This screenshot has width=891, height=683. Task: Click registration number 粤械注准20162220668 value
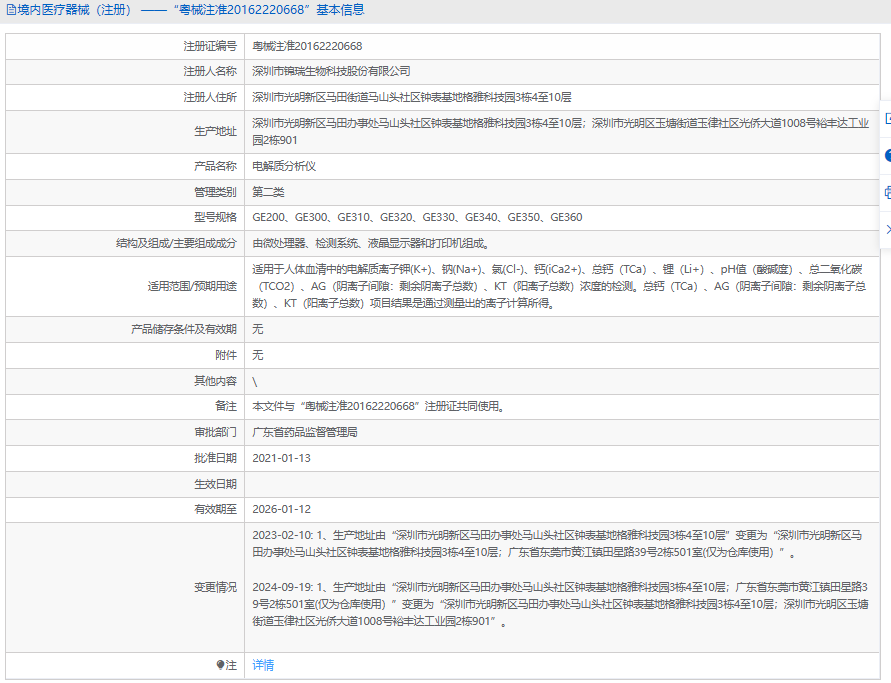click(x=307, y=46)
